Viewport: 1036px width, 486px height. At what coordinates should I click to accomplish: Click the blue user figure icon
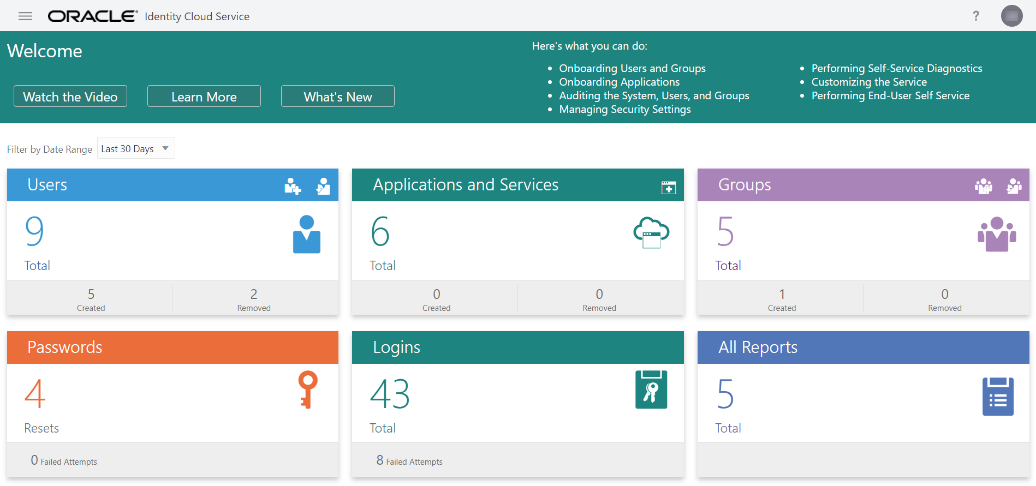[307, 234]
